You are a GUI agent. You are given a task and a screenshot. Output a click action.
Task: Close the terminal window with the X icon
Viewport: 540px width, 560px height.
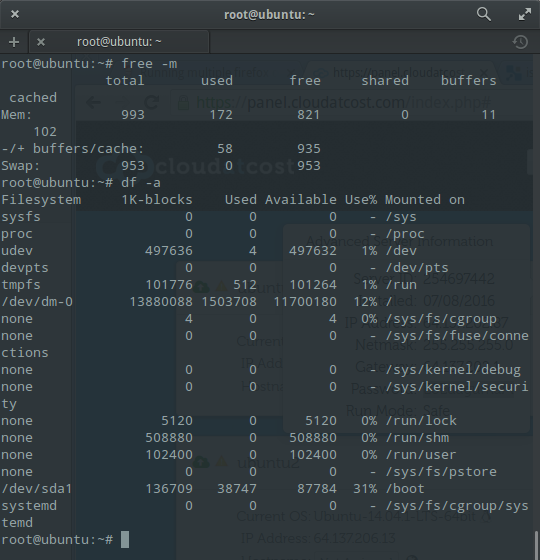coord(15,14)
